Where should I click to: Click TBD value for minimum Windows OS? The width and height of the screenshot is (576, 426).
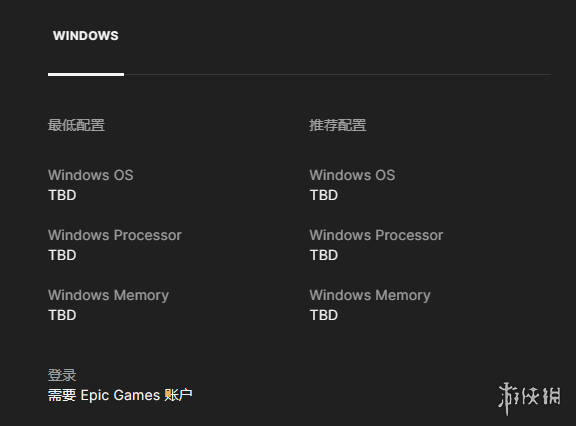pos(62,195)
